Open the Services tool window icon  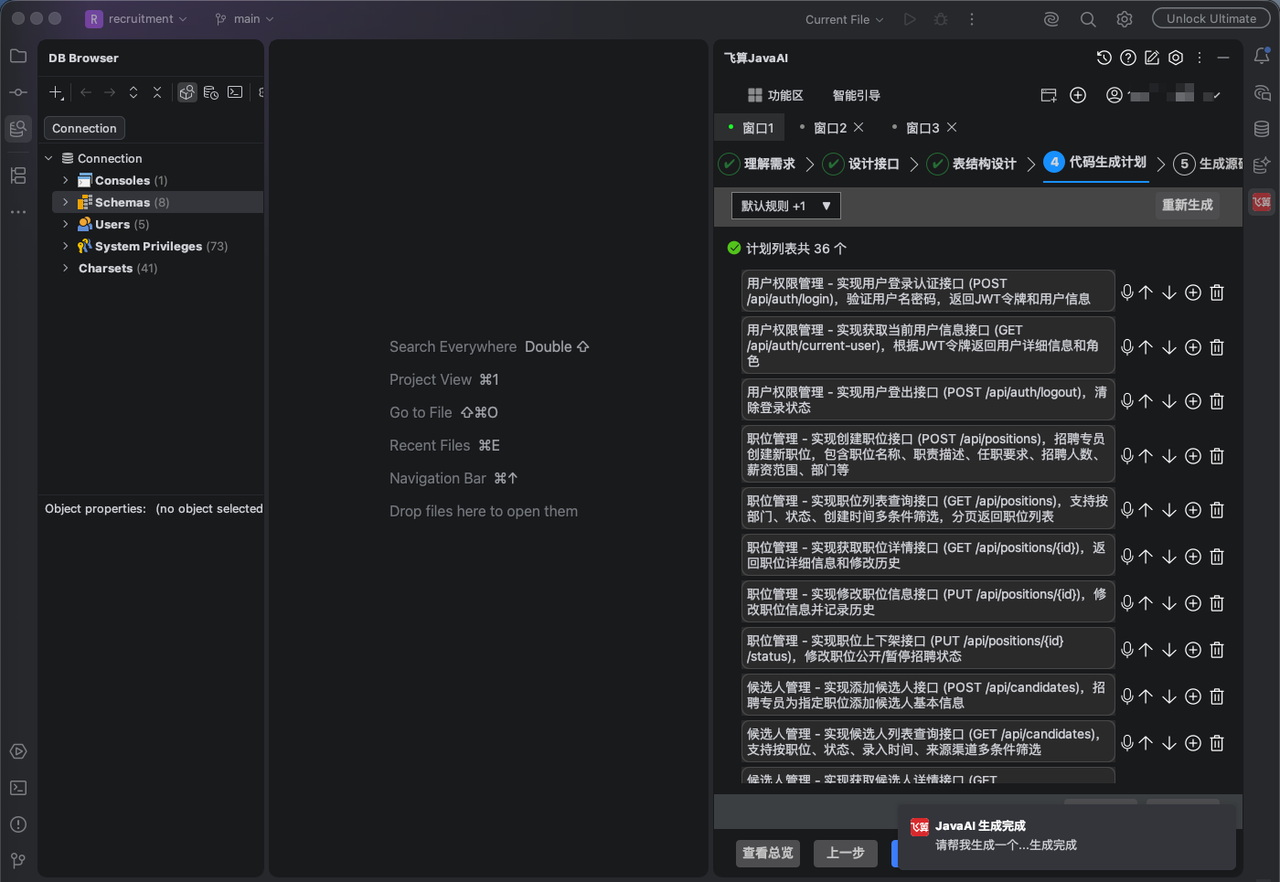click(18, 752)
